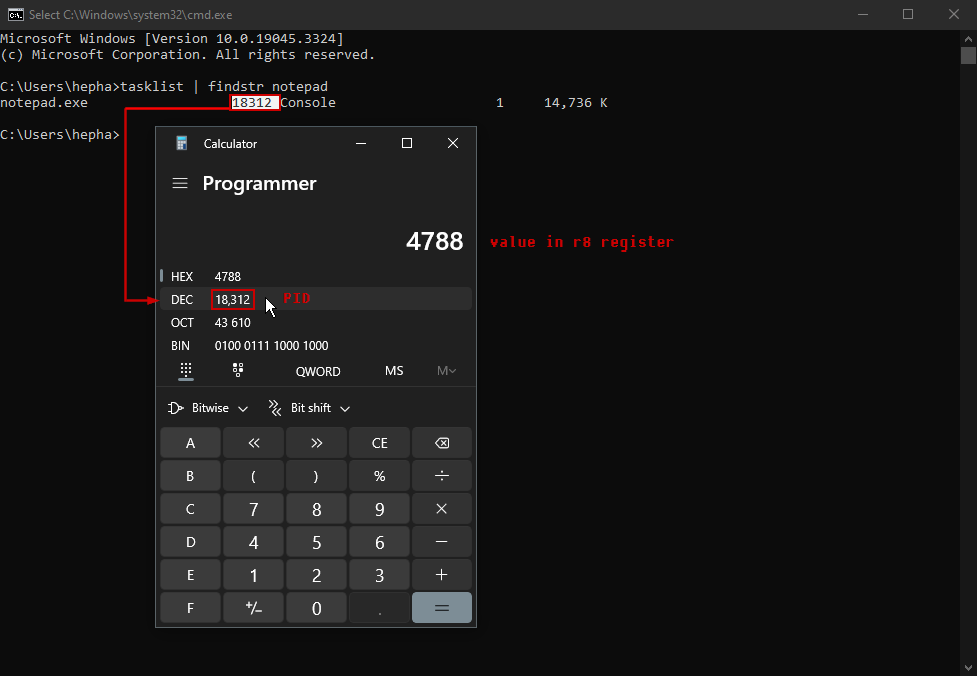Open the memory M dropdown flyout
The image size is (977, 676).
(x=446, y=371)
